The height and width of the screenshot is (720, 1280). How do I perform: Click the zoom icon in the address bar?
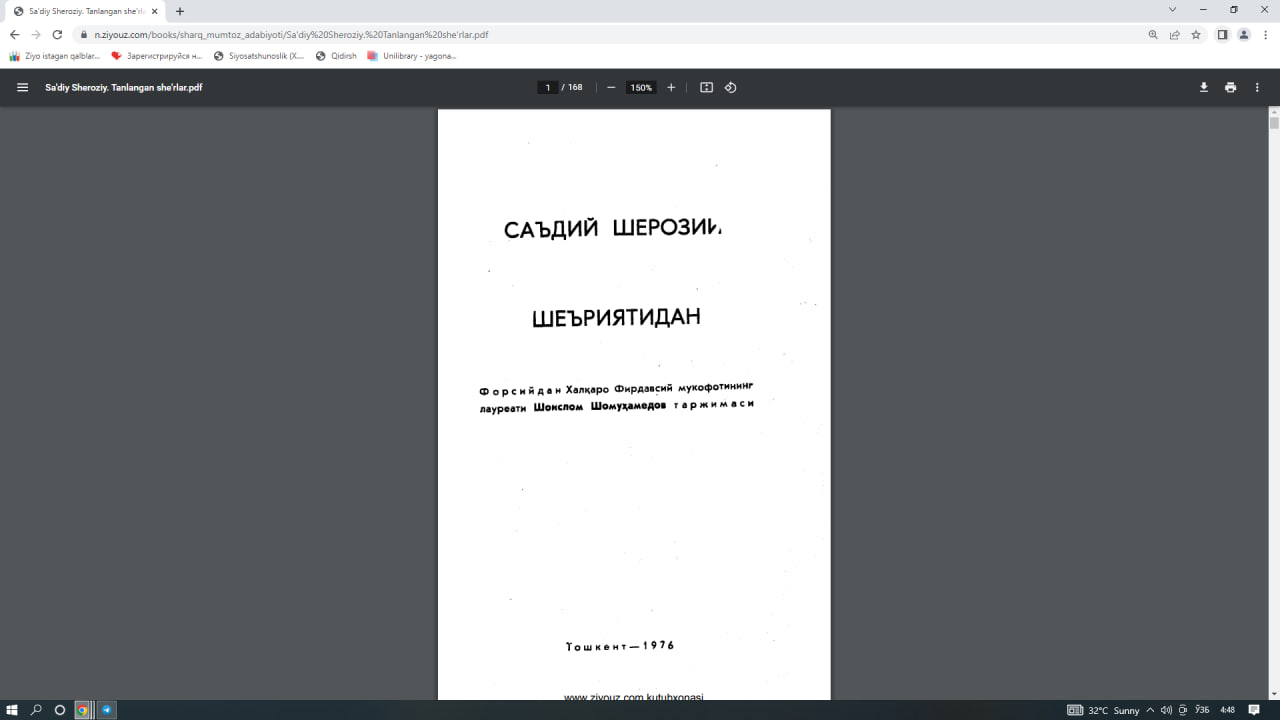pyautogui.click(x=1152, y=33)
